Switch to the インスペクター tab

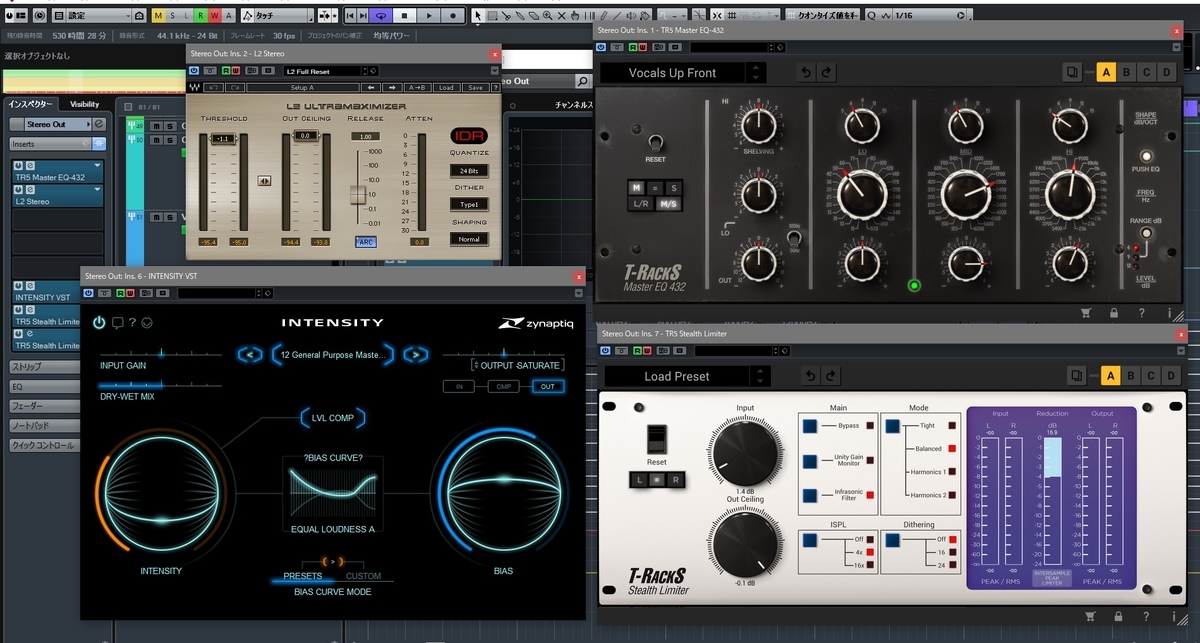32,104
